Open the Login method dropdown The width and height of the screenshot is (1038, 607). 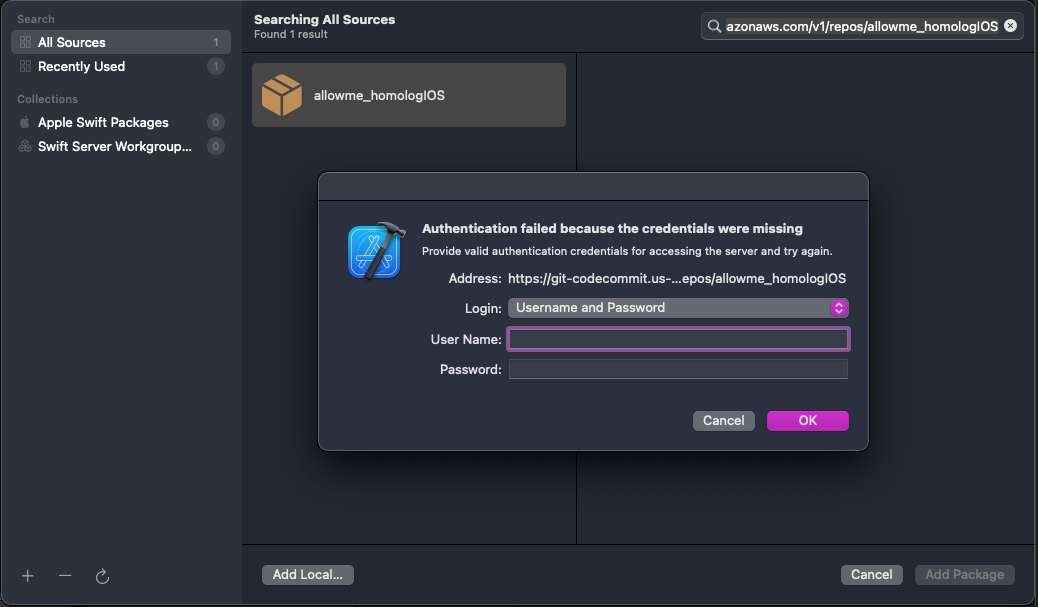click(678, 308)
